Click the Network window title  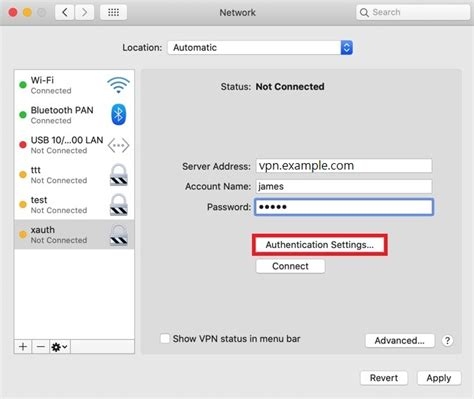tap(237, 13)
